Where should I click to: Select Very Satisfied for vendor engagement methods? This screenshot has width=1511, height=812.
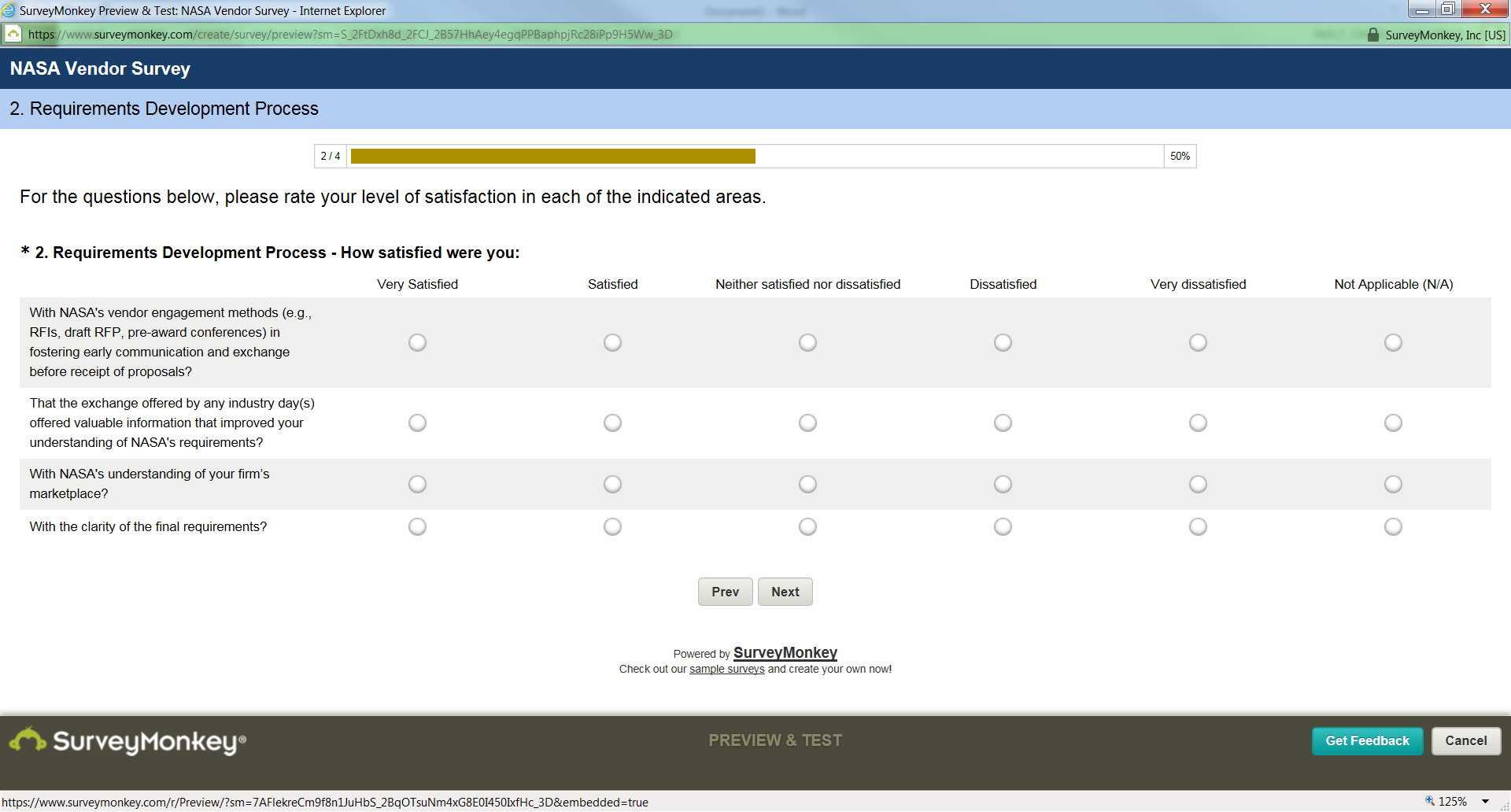[x=417, y=342]
